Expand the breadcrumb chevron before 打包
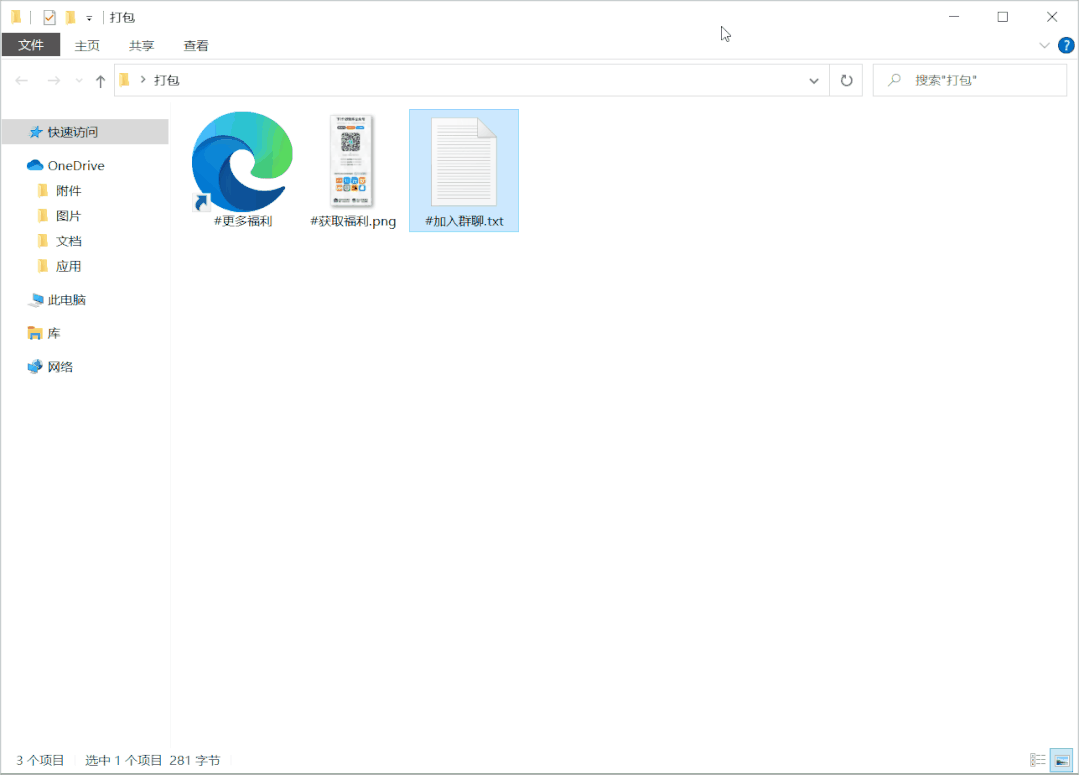Image resolution: width=1079 pixels, height=775 pixels. pyautogui.click(x=143, y=80)
